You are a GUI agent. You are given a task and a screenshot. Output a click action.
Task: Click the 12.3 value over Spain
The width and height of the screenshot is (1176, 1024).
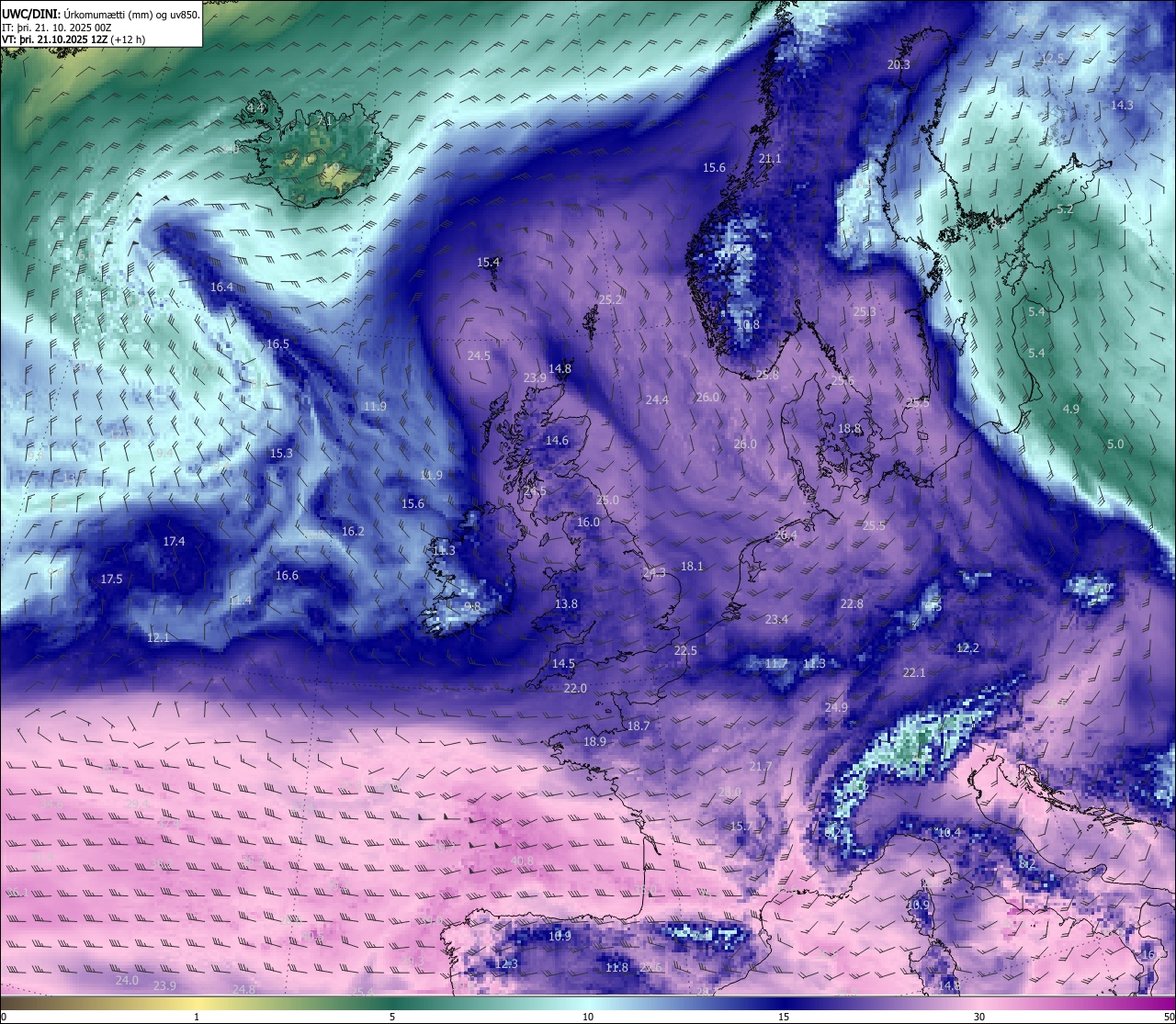506,964
